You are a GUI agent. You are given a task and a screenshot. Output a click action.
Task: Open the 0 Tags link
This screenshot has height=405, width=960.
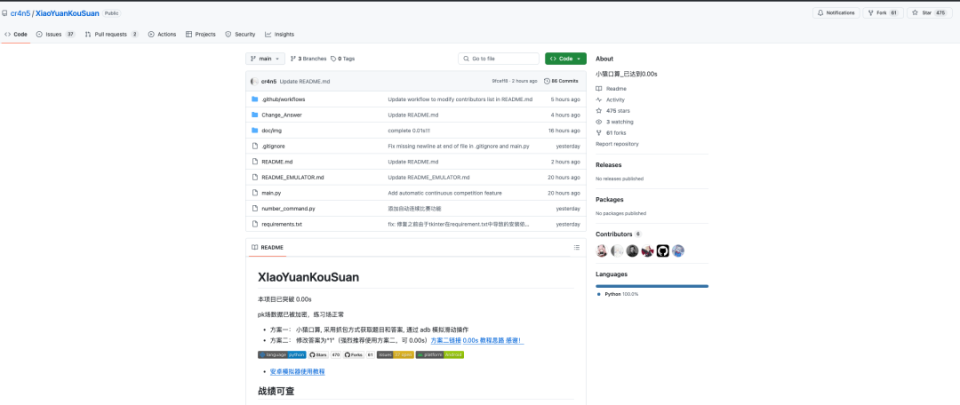click(343, 59)
